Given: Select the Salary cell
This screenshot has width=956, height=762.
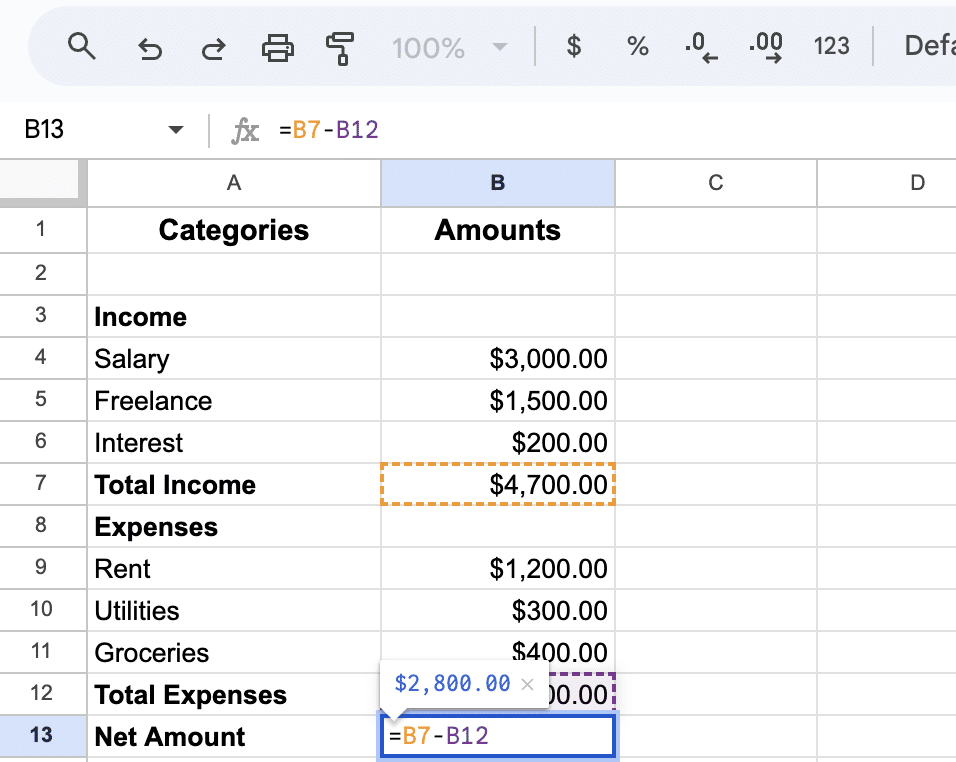Looking at the screenshot, I should click(234, 358).
